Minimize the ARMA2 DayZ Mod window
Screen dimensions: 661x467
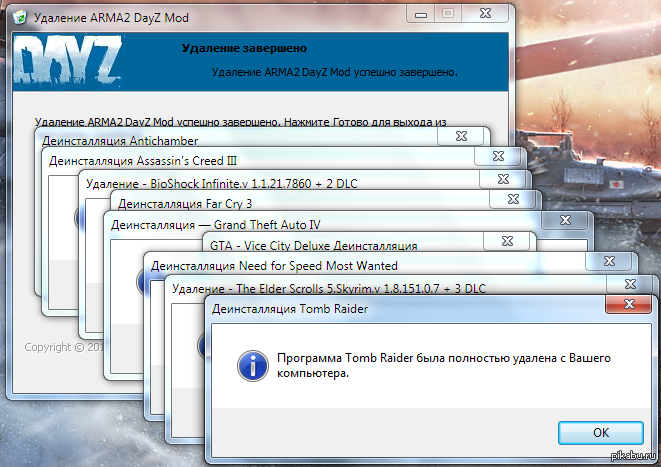pyautogui.click(x=421, y=14)
